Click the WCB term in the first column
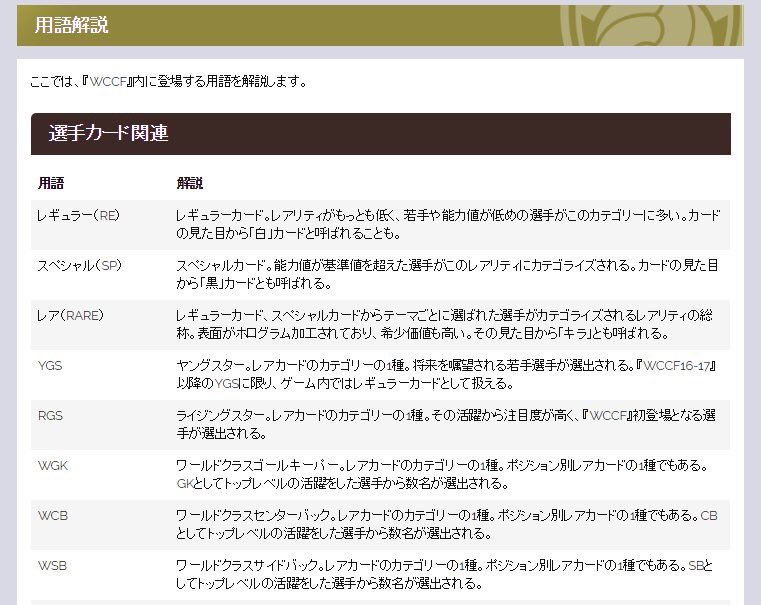Image resolution: width=761 pixels, height=605 pixels. click(53, 515)
